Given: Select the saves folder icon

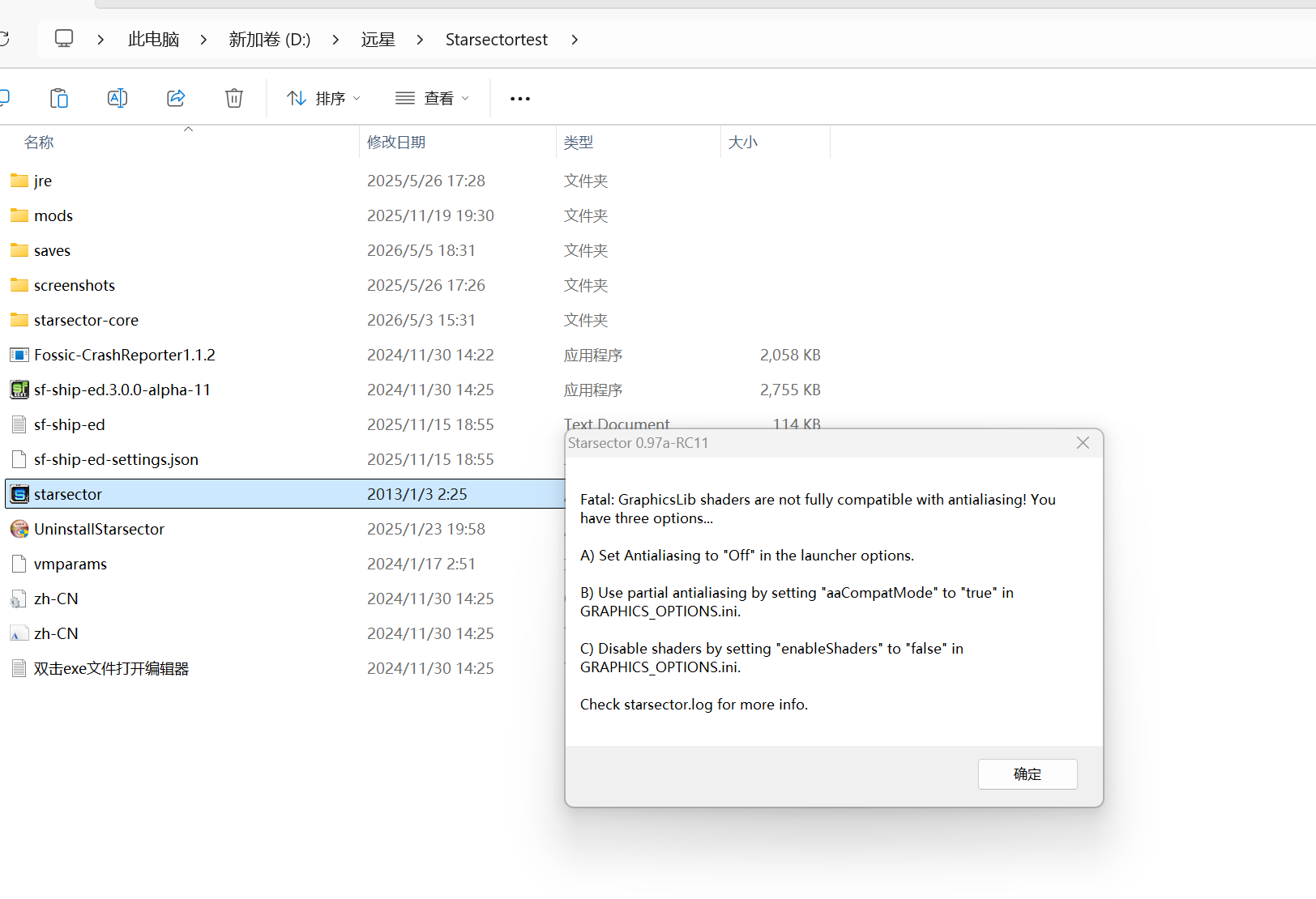Looking at the screenshot, I should [x=19, y=250].
